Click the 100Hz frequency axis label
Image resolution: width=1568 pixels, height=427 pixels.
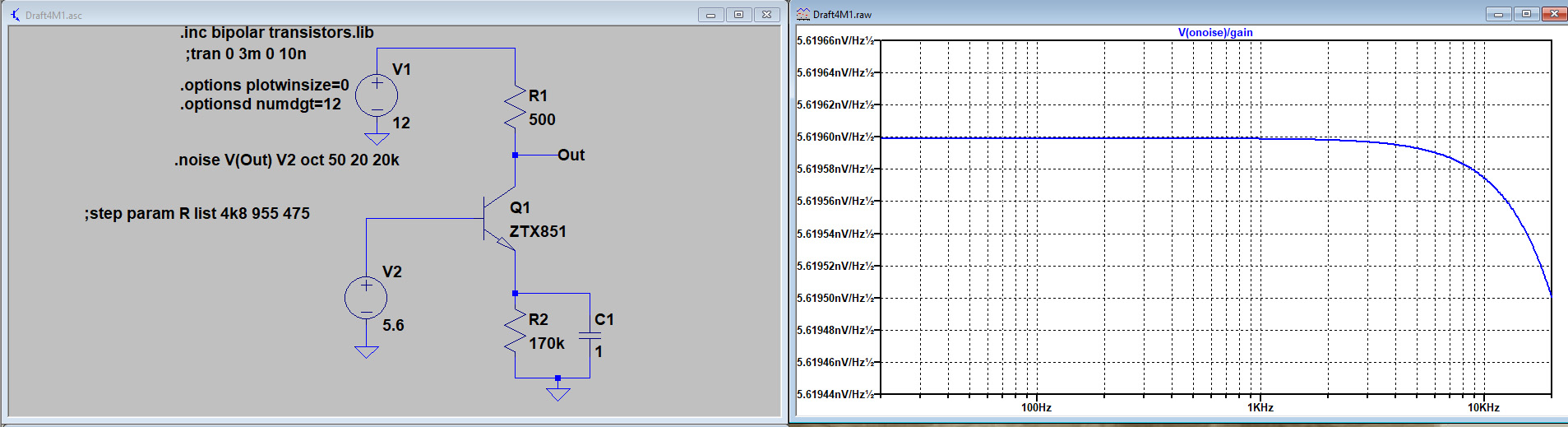pyautogui.click(x=1036, y=407)
